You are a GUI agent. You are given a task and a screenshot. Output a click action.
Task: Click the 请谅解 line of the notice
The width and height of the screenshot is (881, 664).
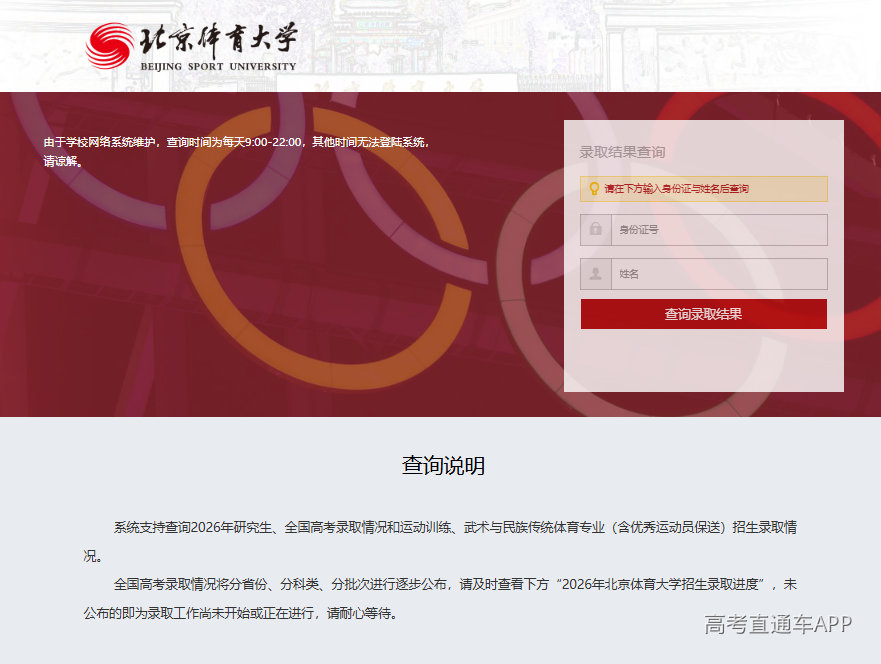point(63,161)
